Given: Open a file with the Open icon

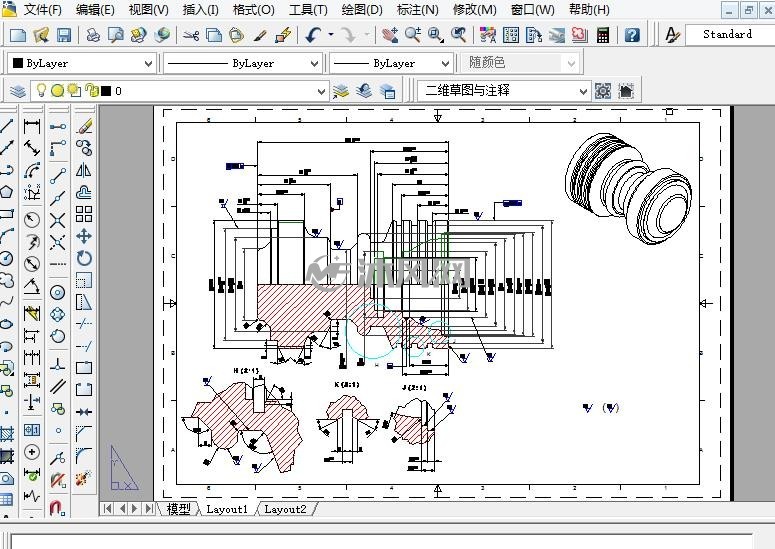Looking at the screenshot, I should 41,35.
